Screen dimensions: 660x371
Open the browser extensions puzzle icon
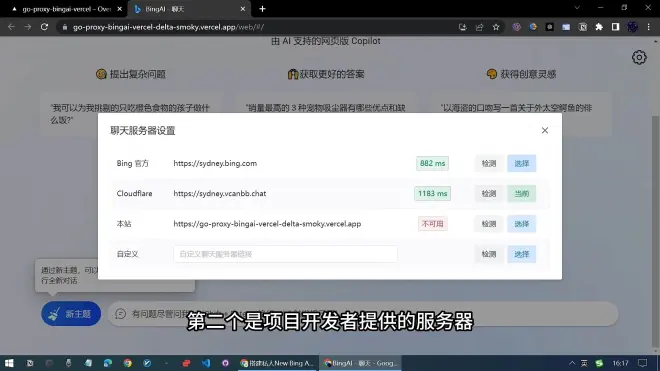pyautogui.click(x=599, y=27)
